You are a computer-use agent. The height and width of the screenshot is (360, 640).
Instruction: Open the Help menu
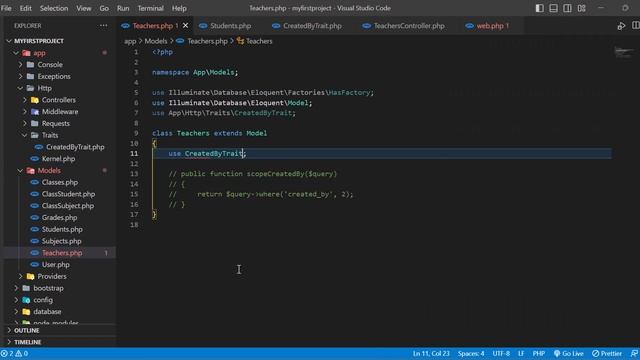(179, 8)
